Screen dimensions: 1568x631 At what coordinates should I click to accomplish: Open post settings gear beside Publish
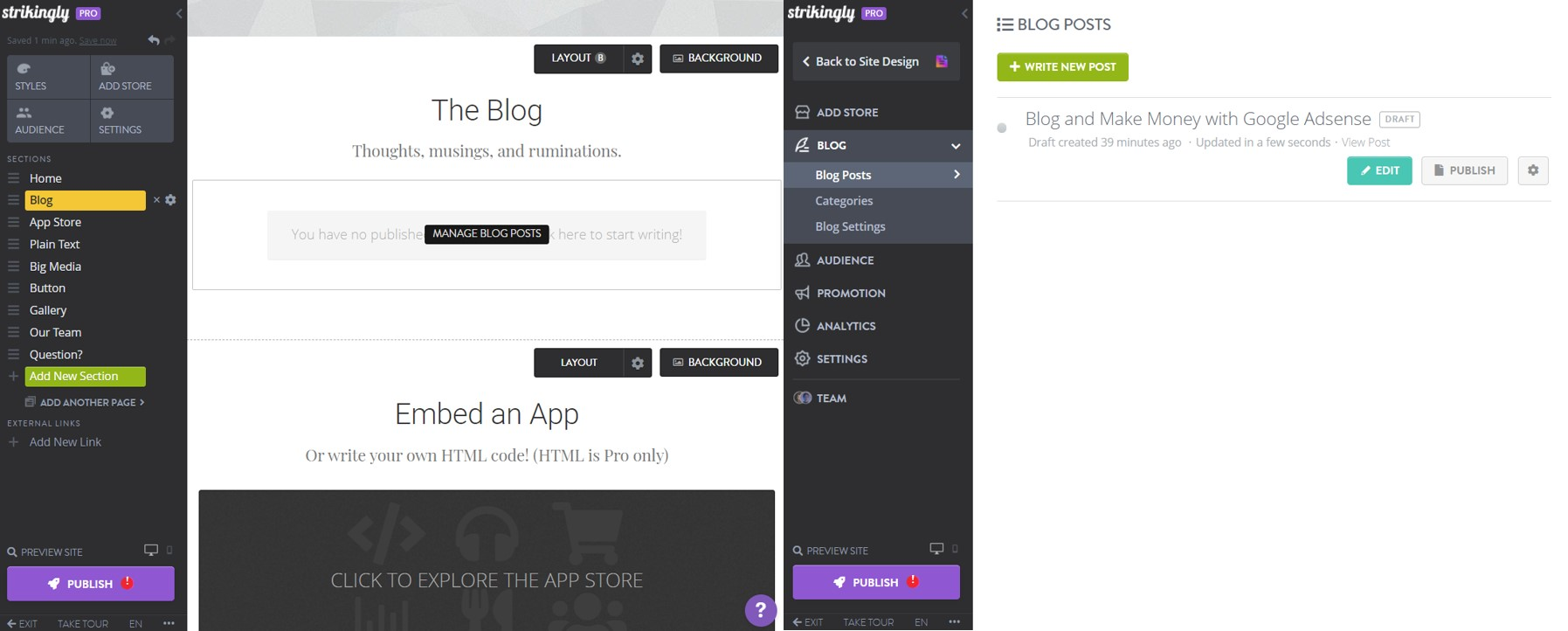pyautogui.click(x=1532, y=170)
